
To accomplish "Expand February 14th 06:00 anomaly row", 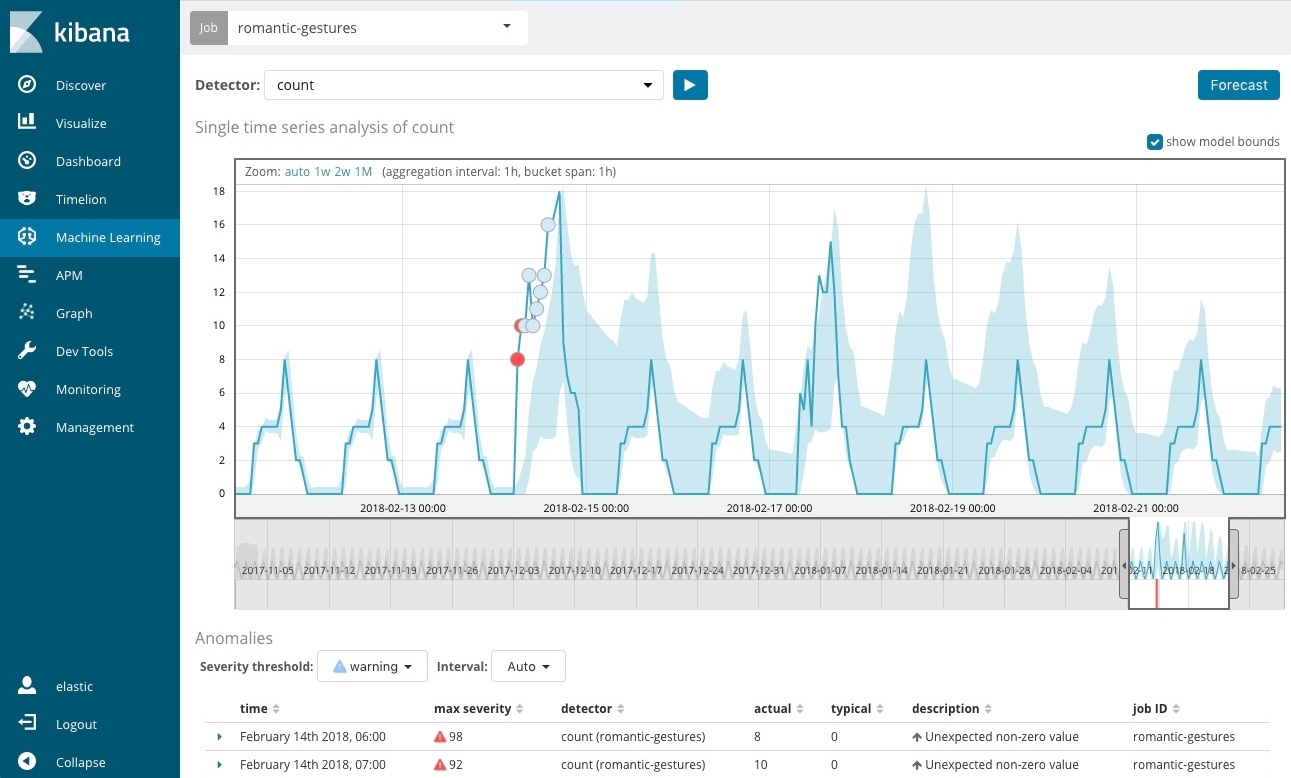I will tap(220, 737).
